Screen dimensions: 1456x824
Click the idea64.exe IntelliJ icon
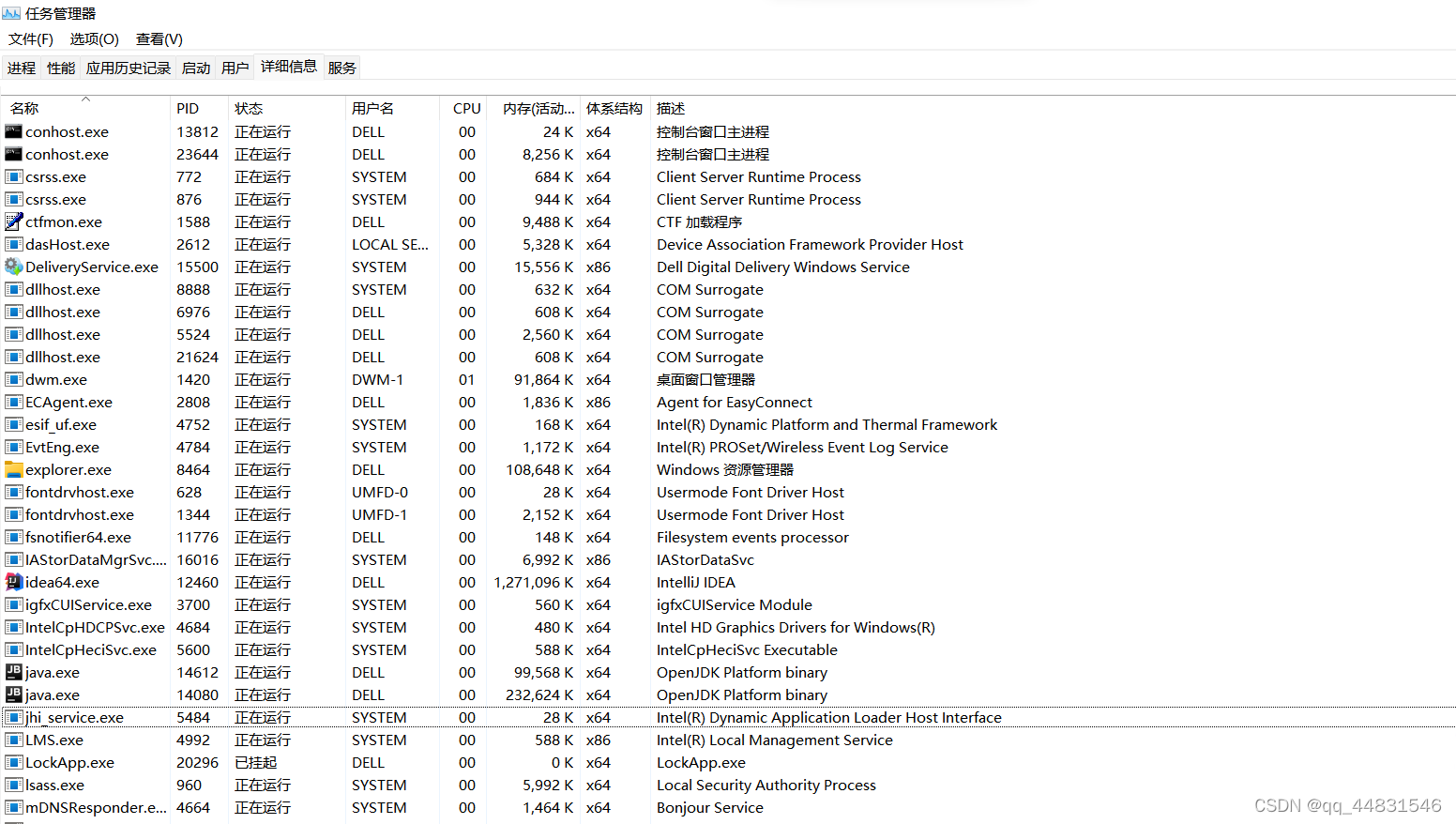coord(13,582)
